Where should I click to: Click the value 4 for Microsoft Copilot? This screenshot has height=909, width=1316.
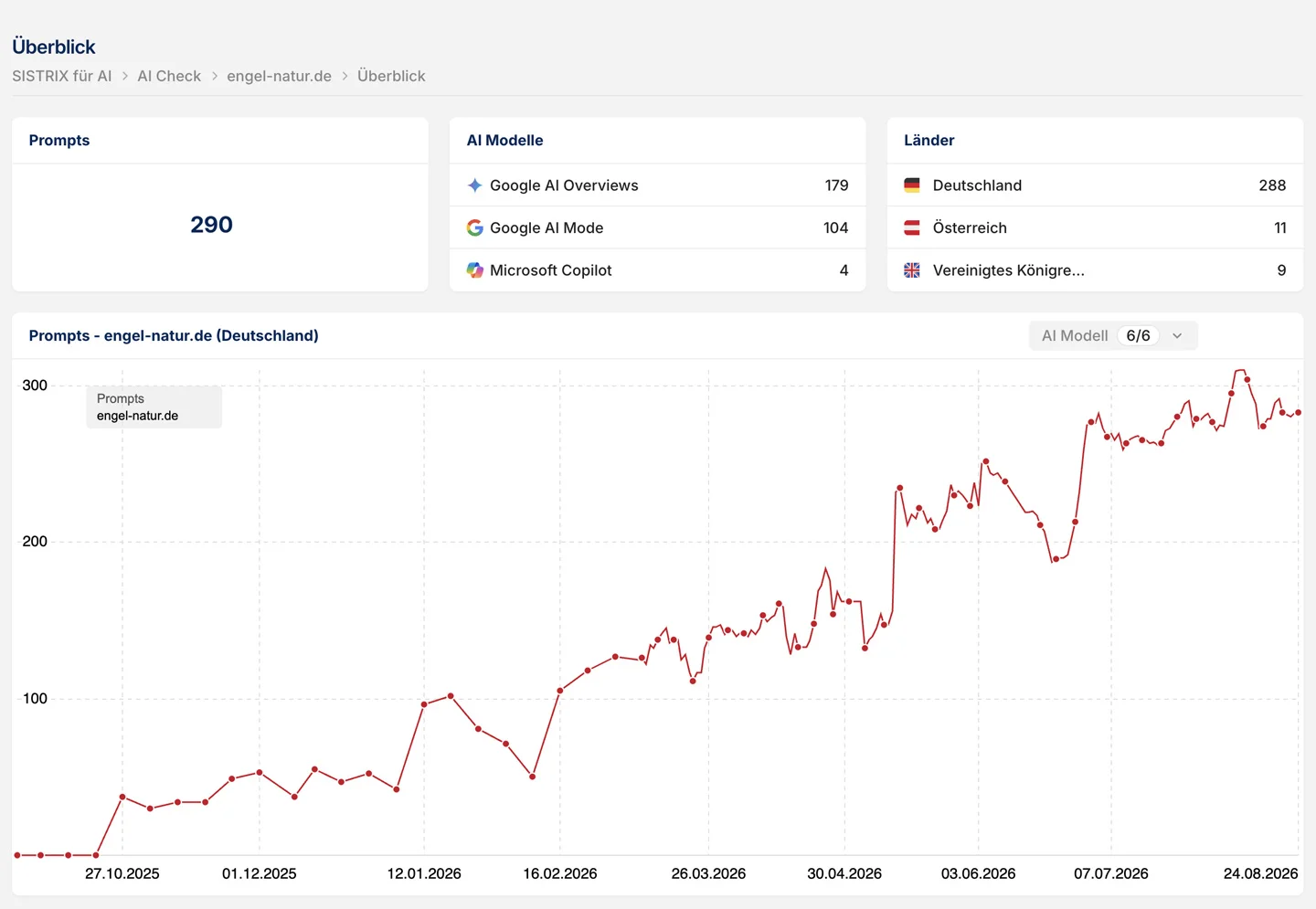(844, 270)
